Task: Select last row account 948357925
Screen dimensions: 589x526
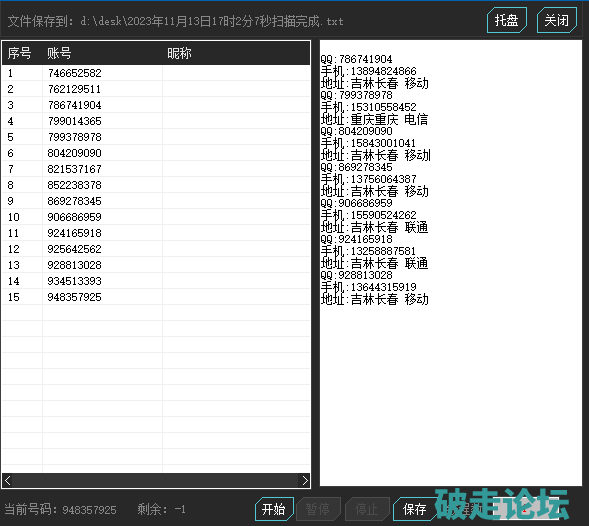Action: 156,297
